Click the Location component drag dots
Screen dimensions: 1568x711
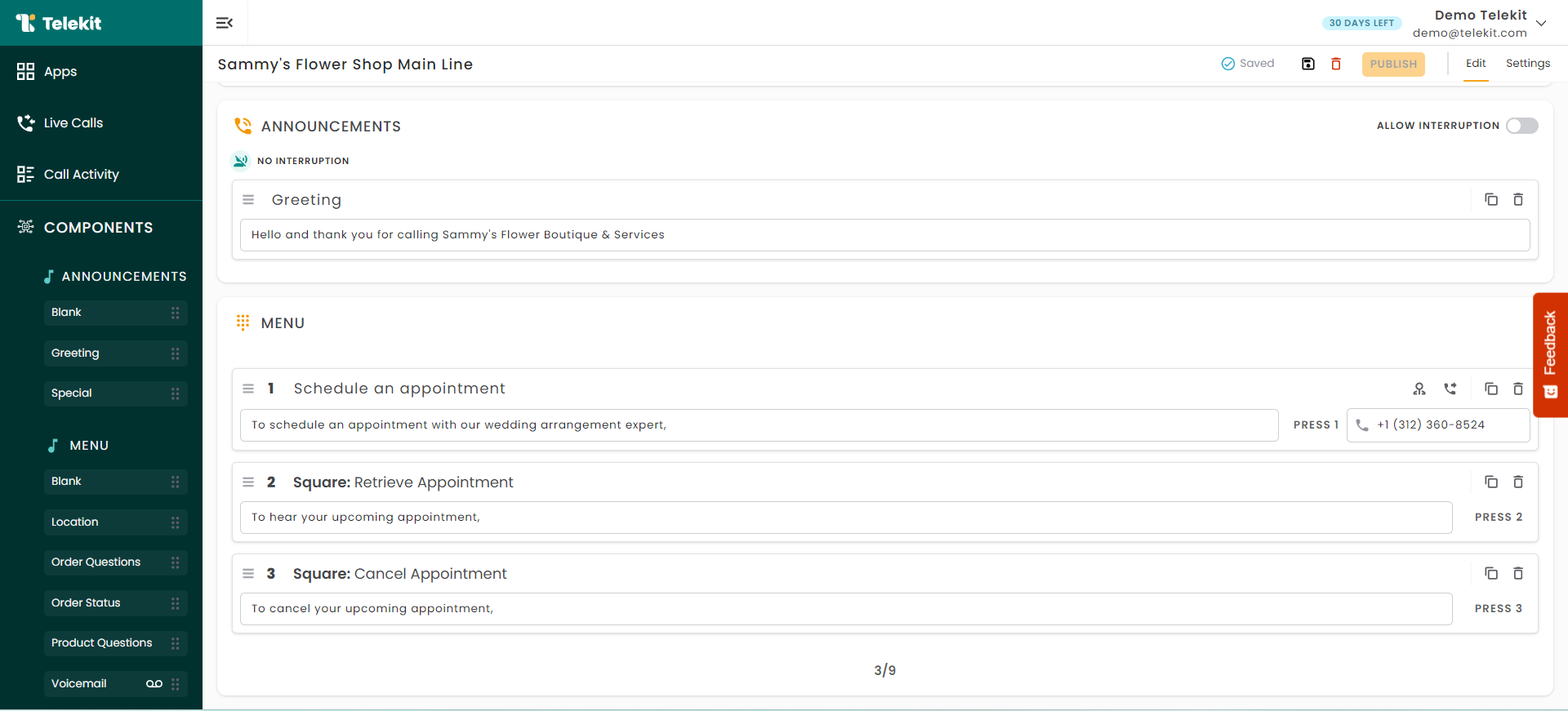pyautogui.click(x=176, y=522)
